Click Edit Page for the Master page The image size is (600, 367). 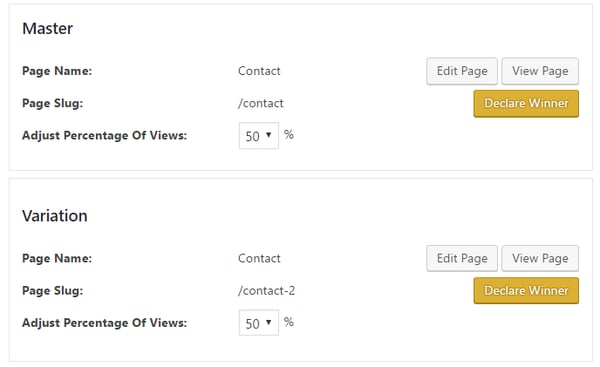point(462,71)
